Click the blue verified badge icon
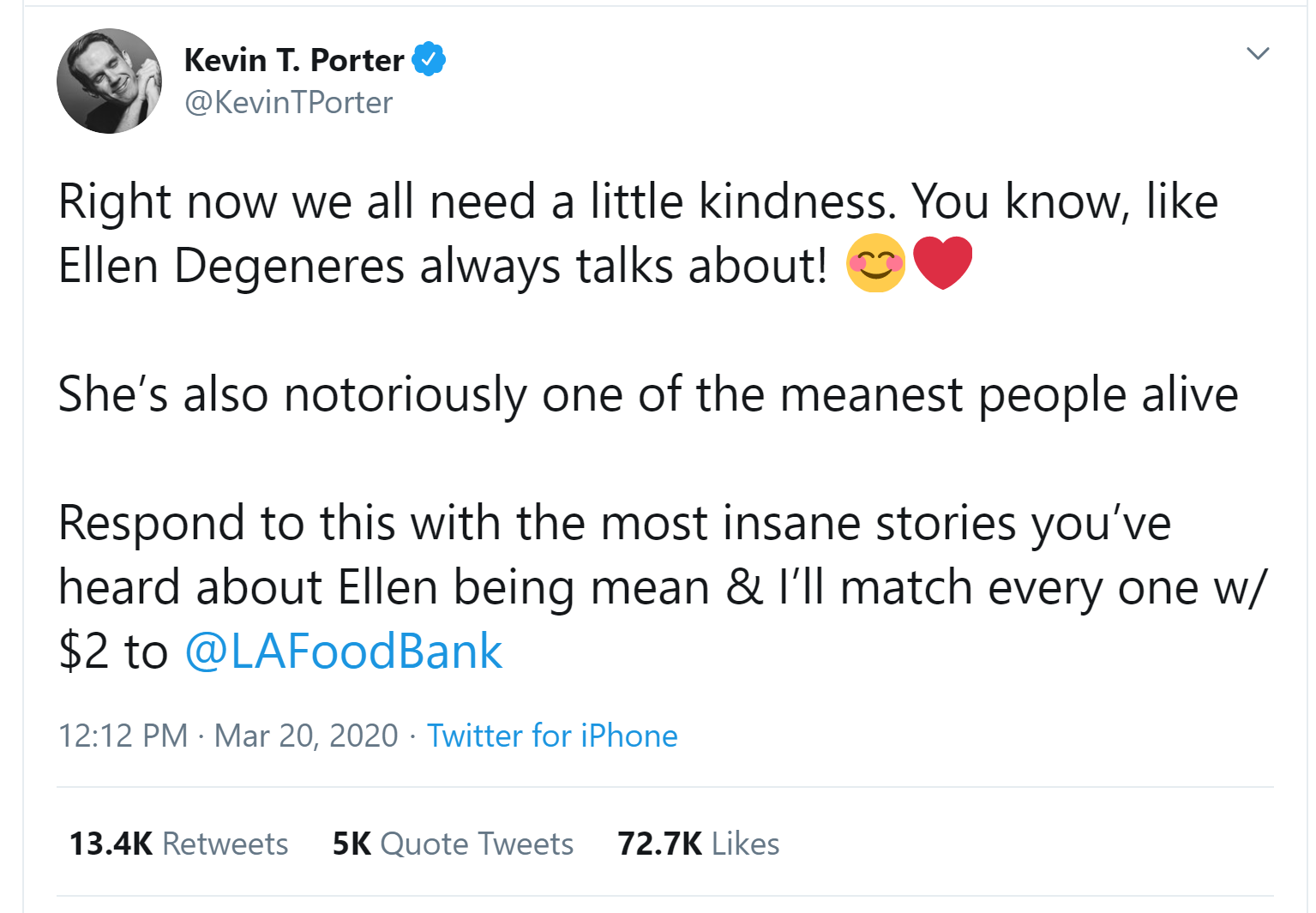Screen dimensions: 1316x913 click(x=429, y=59)
